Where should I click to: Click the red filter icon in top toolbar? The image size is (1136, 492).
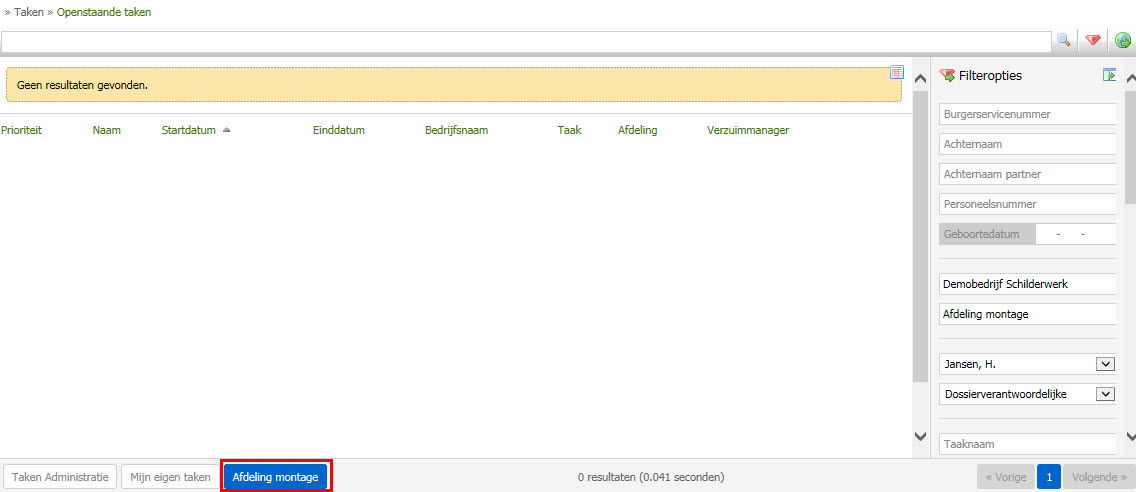pos(1093,40)
